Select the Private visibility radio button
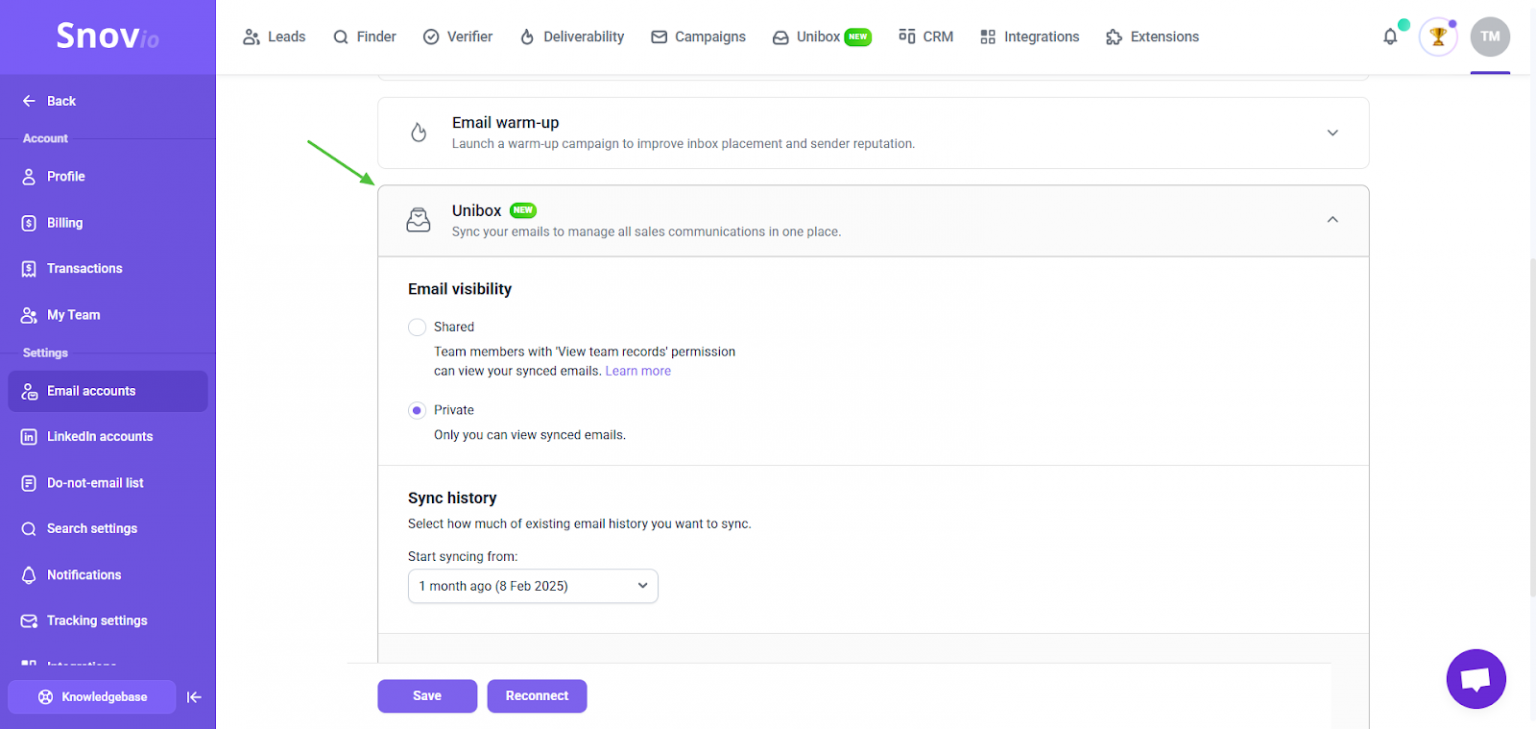Viewport: 1536px width, 729px height. pyautogui.click(x=417, y=410)
